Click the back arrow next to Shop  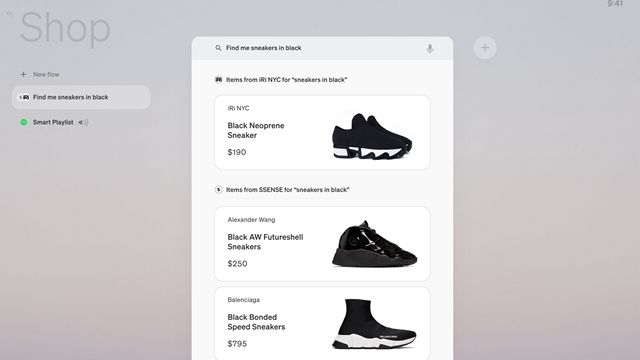click(x=9, y=14)
